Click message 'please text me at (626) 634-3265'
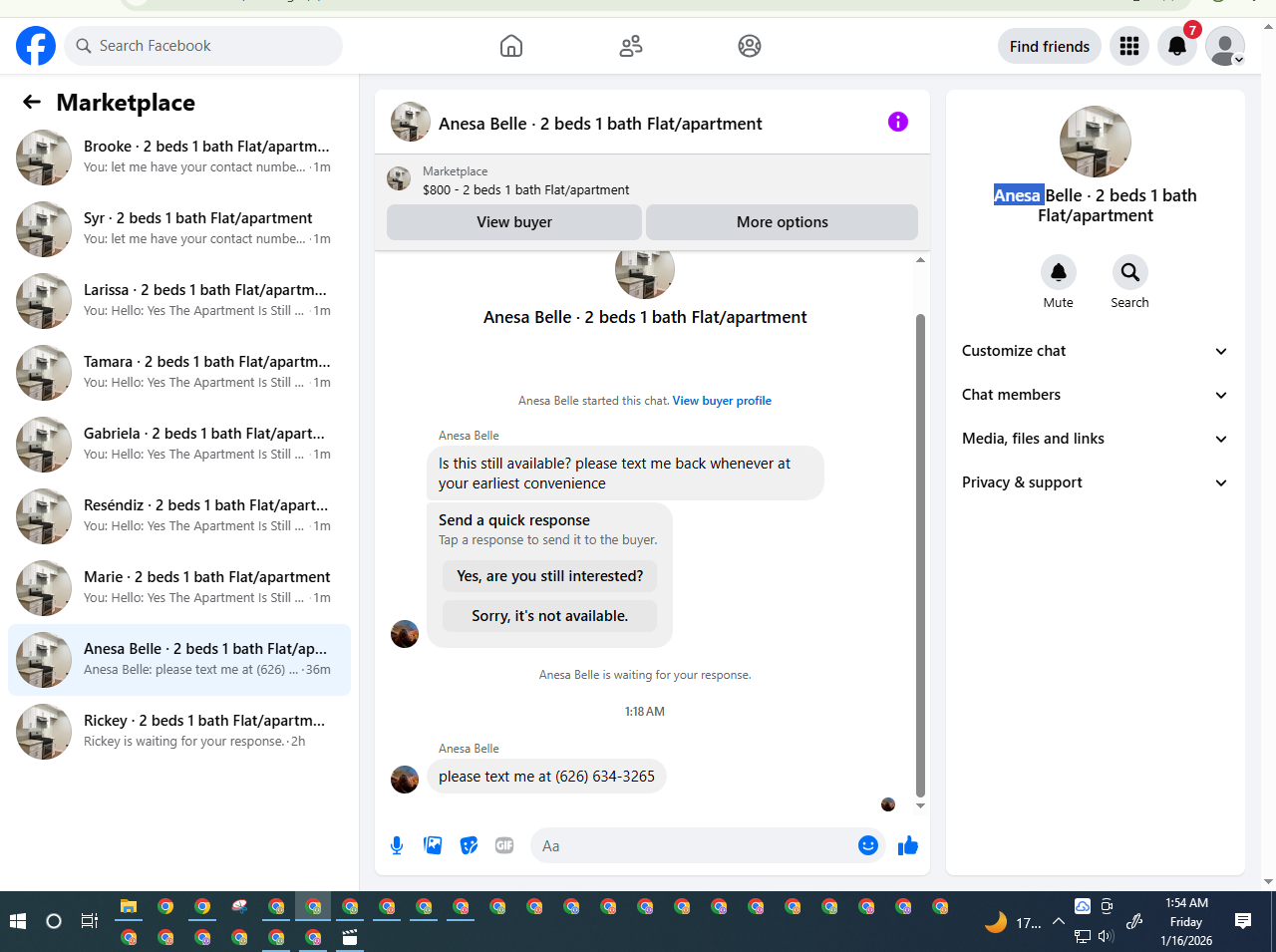 [546, 777]
